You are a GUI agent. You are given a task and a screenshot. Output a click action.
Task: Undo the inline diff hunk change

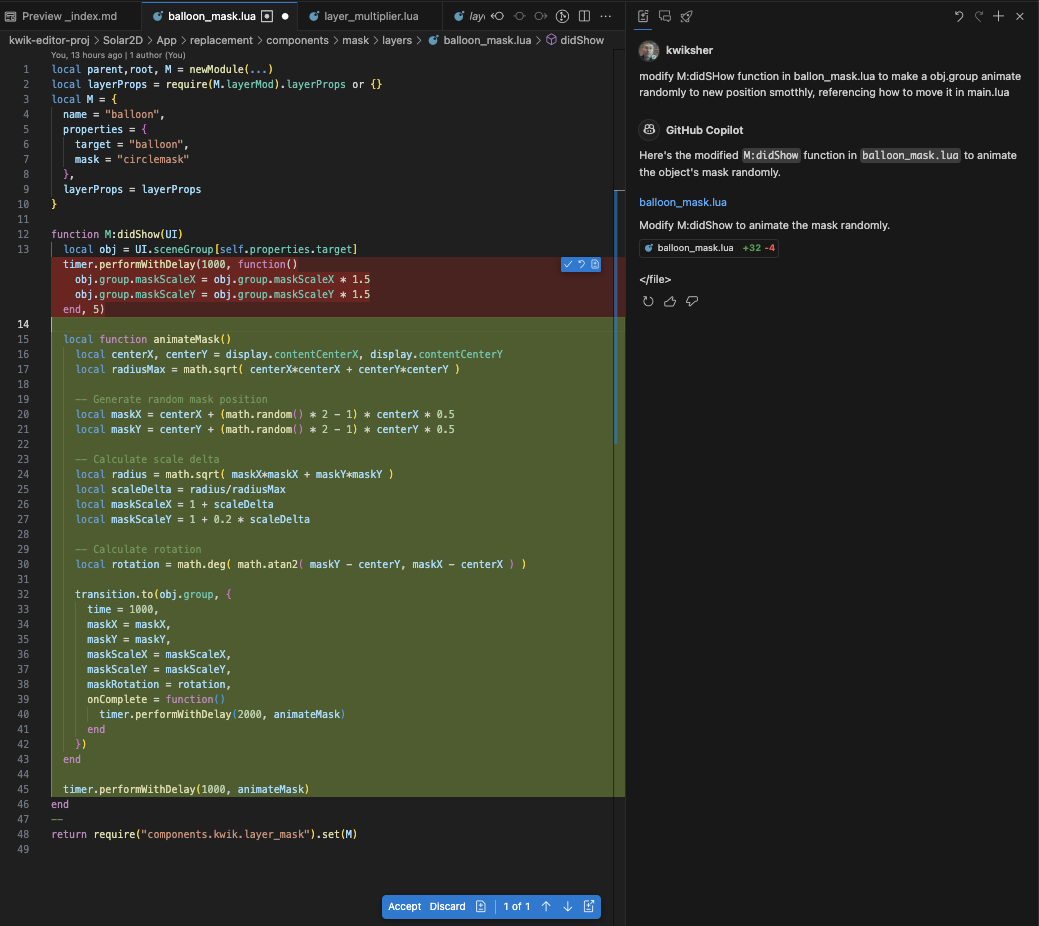(x=582, y=264)
